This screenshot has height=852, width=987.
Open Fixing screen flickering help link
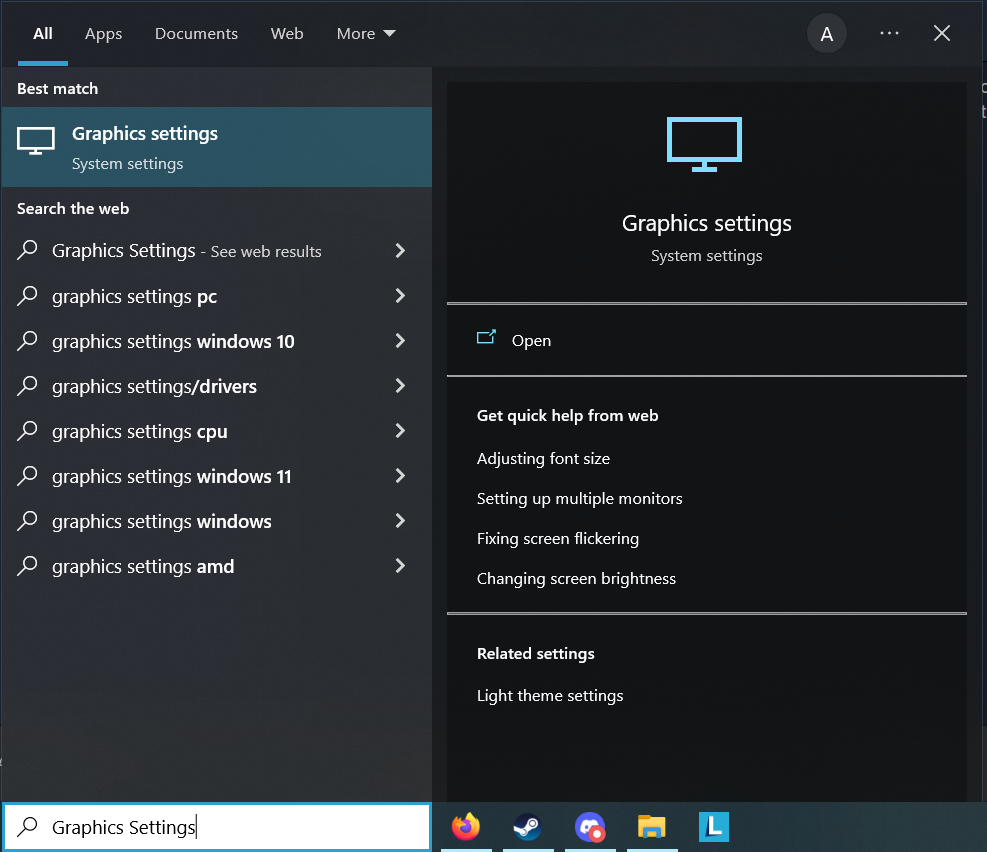[x=557, y=538]
